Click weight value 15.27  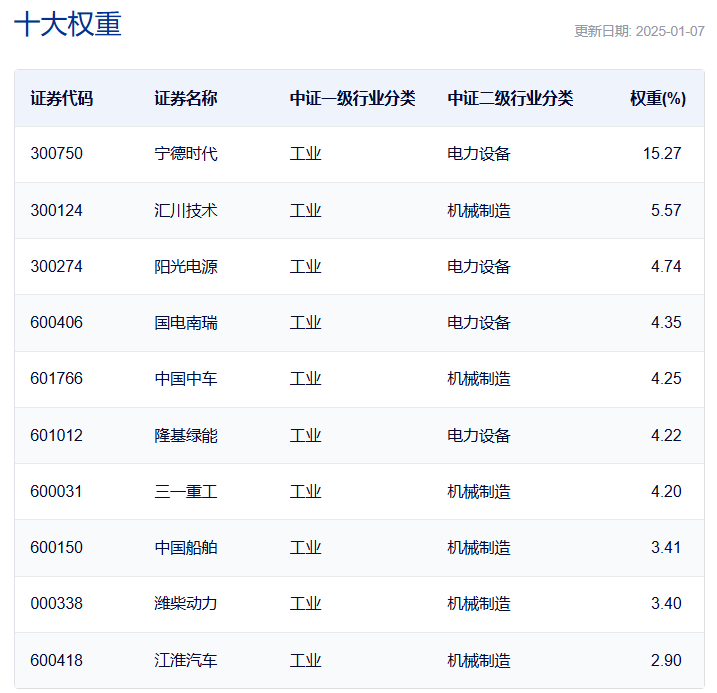point(662,153)
